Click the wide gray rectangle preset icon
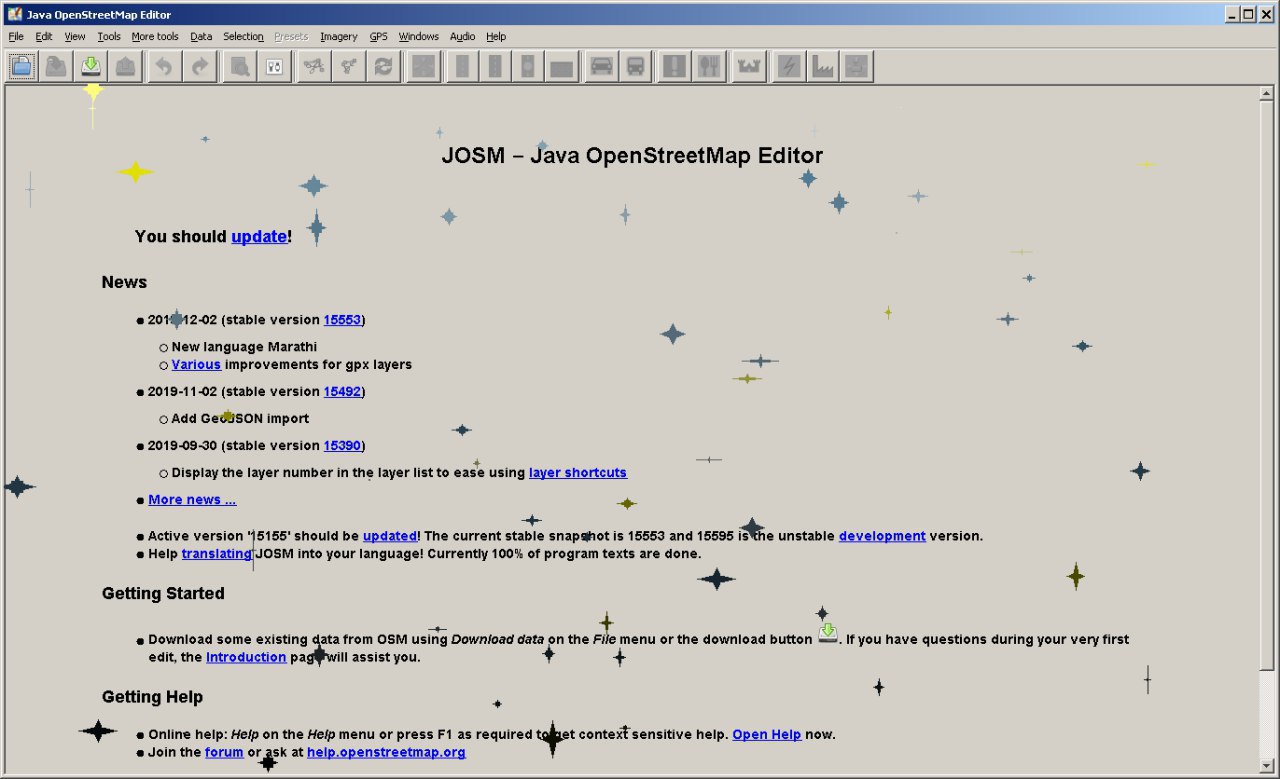Screen dimensions: 1280x779 tap(561, 67)
